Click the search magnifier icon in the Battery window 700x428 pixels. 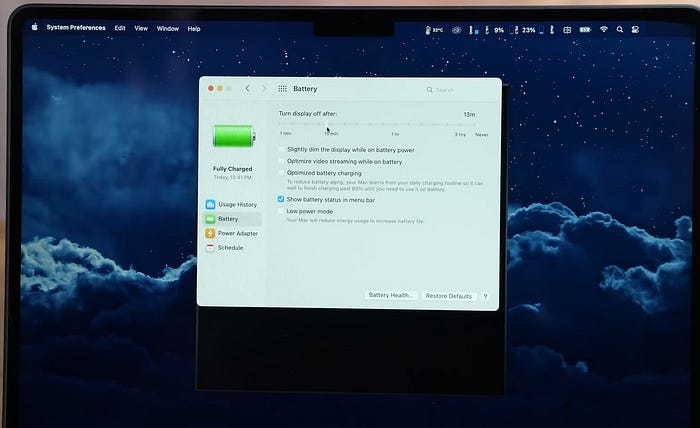[429, 90]
